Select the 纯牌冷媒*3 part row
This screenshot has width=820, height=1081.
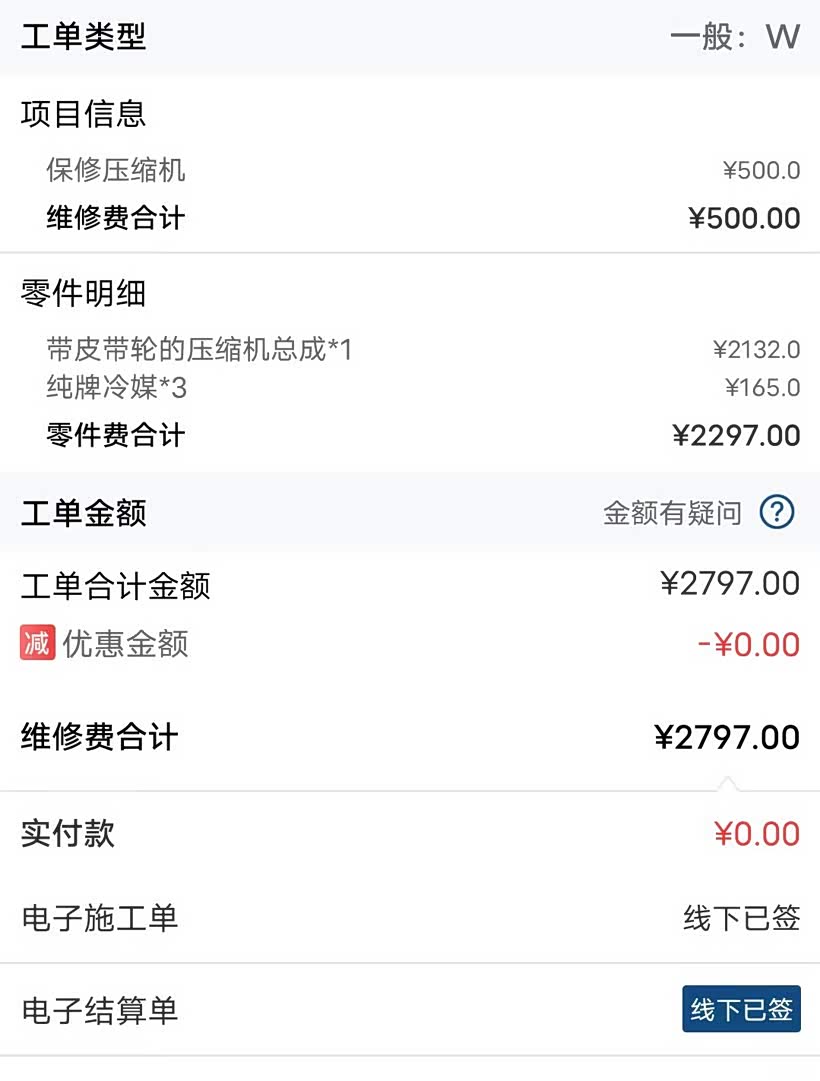pyautogui.click(x=116, y=387)
